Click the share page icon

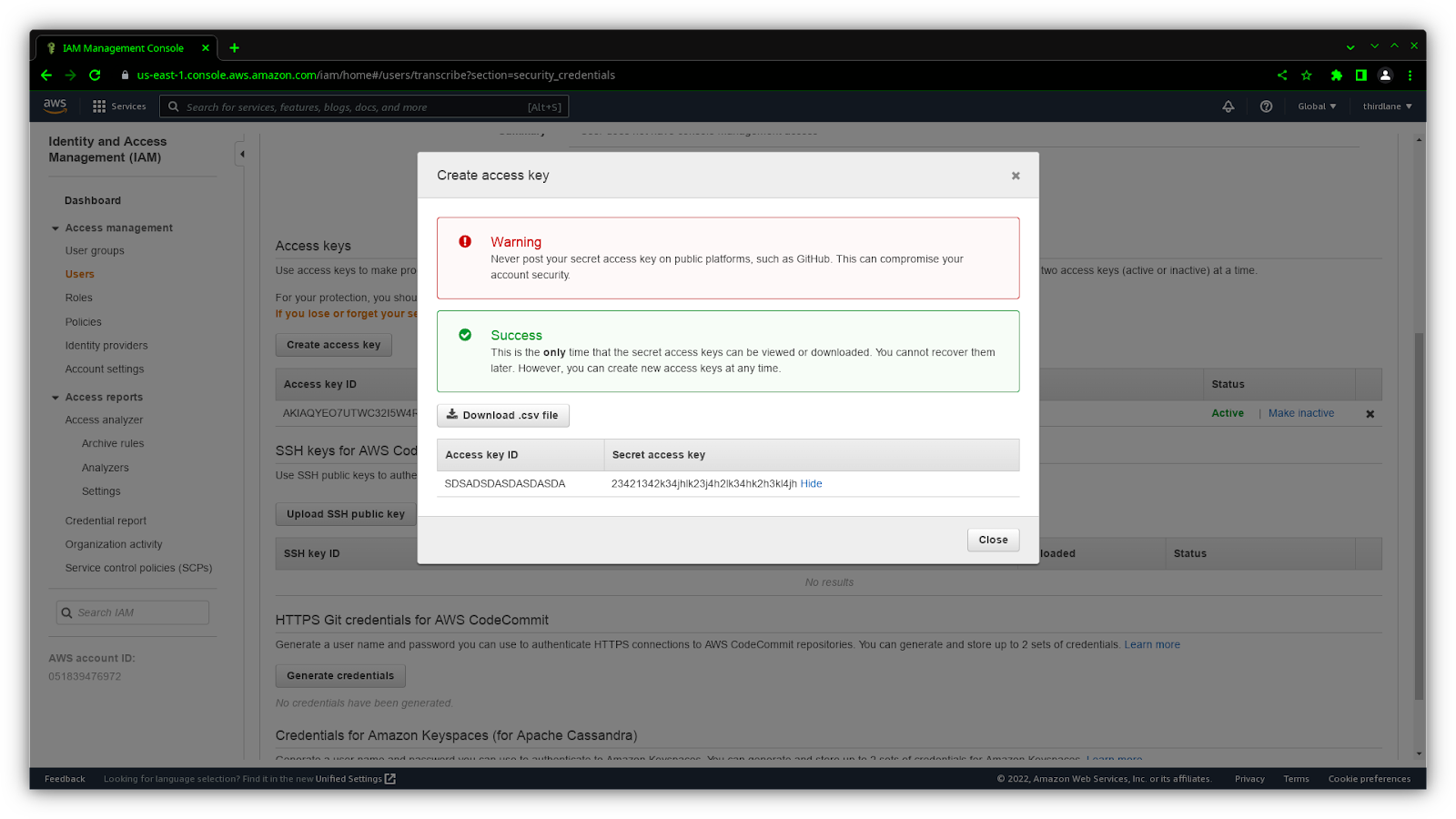[x=1282, y=76]
